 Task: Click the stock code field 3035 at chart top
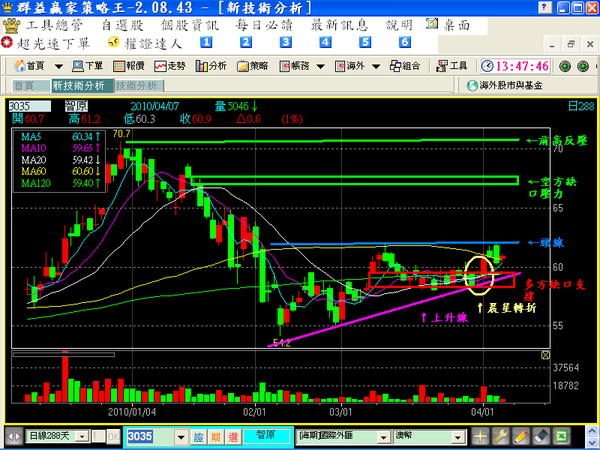coord(29,106)
